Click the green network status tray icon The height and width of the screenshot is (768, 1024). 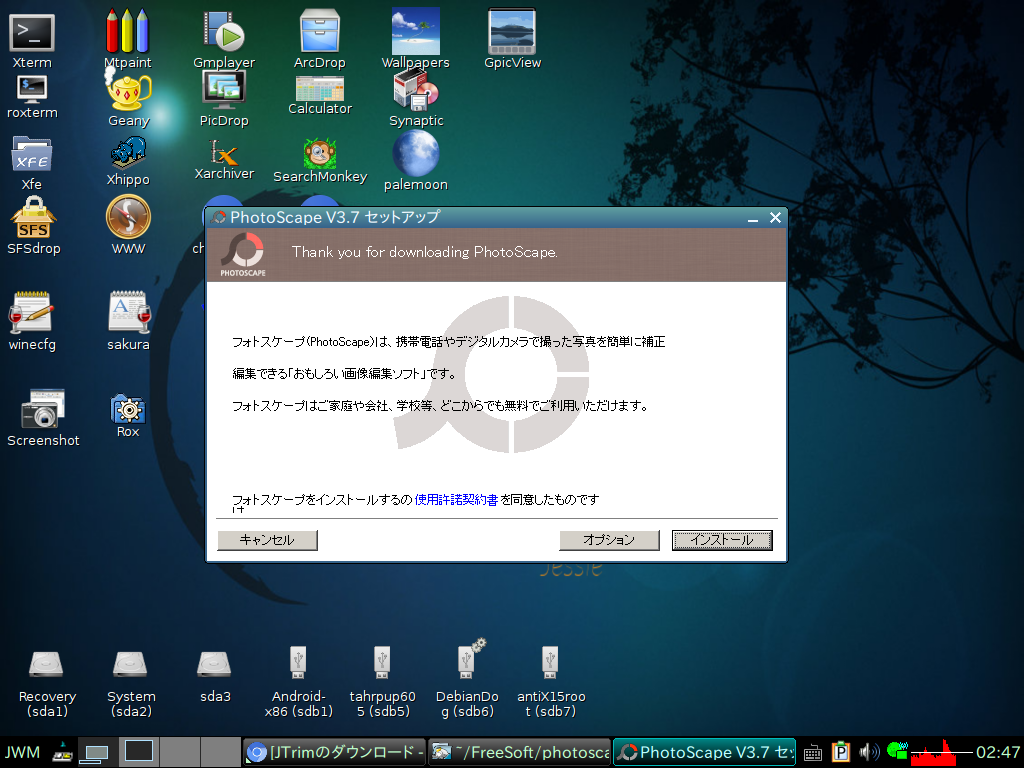897,751
